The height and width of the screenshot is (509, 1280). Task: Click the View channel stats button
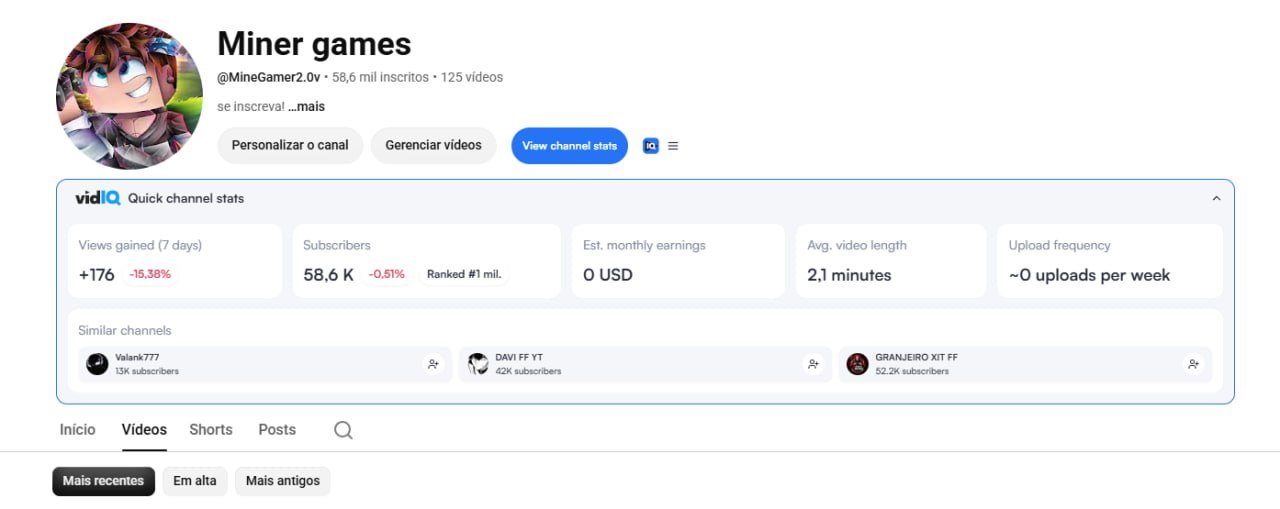(x=569, y=146)
